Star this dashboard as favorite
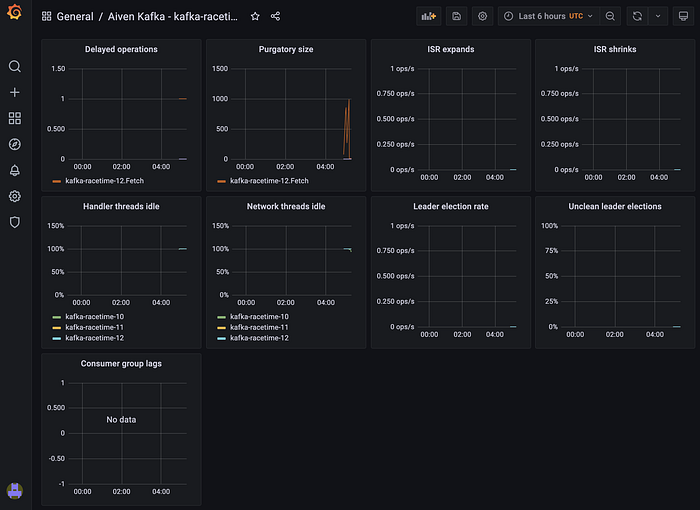 click(x=255, y=17)
